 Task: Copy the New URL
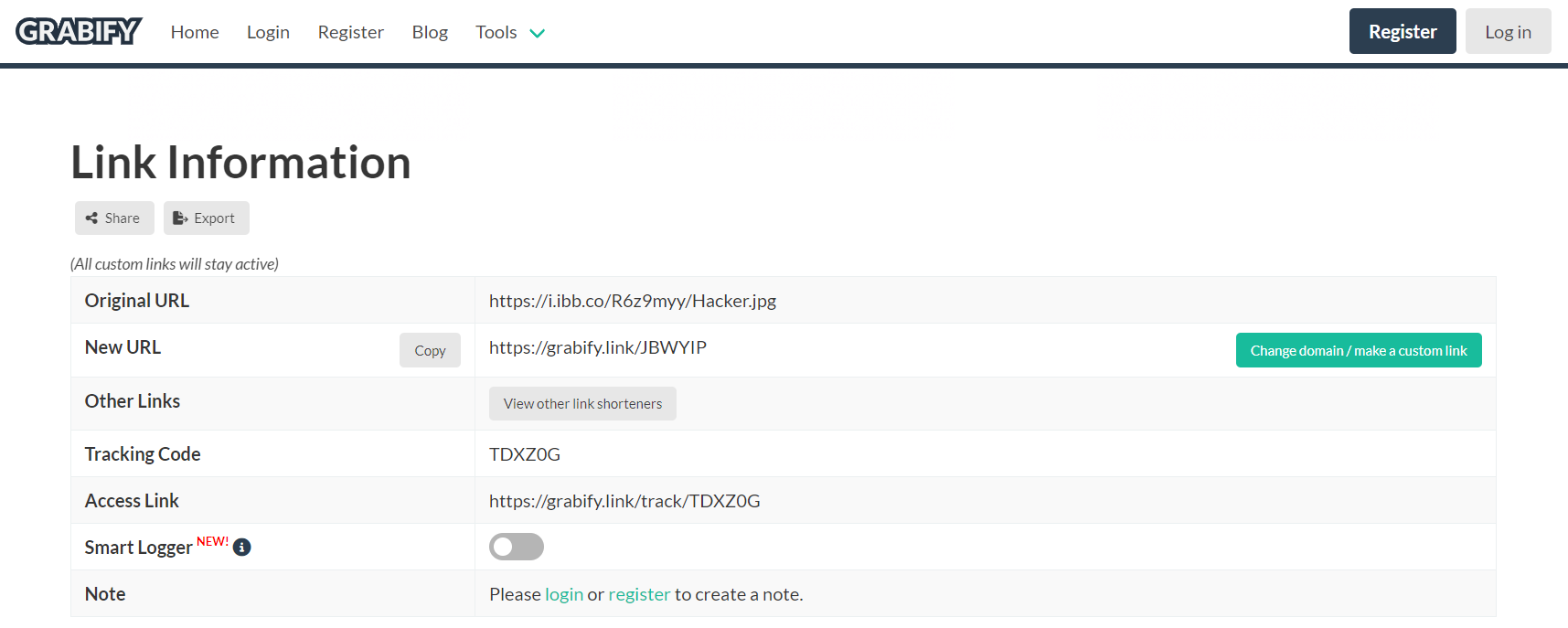coord(430,350)
